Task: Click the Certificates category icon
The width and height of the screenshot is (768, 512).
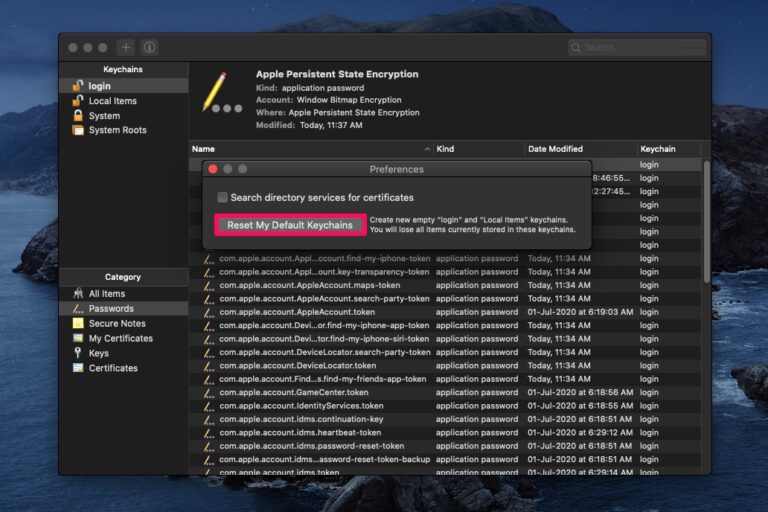Action: [x=78, y=368]
